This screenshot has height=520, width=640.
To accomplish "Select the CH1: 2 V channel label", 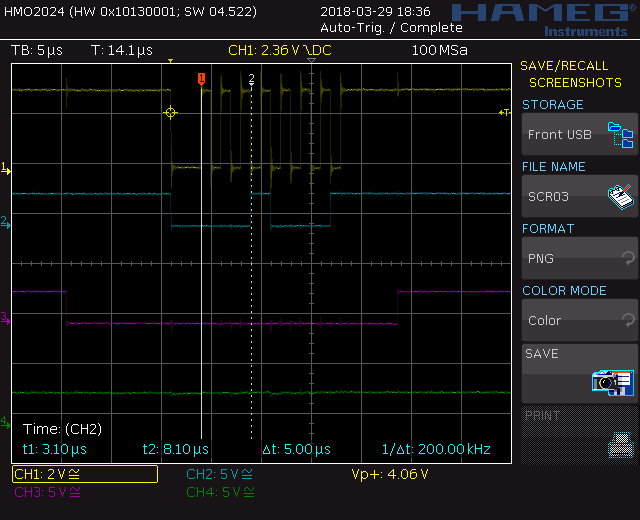I will point(85,474).
